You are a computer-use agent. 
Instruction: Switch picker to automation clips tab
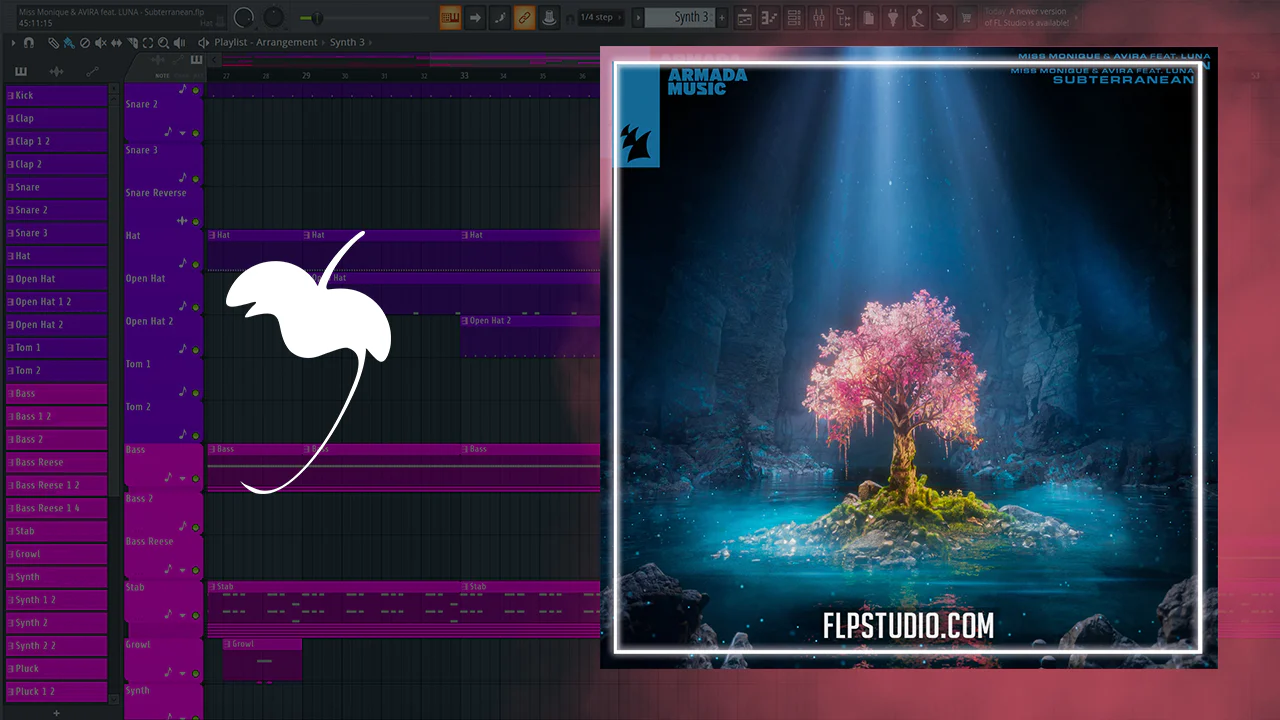[x=93, y=71]
